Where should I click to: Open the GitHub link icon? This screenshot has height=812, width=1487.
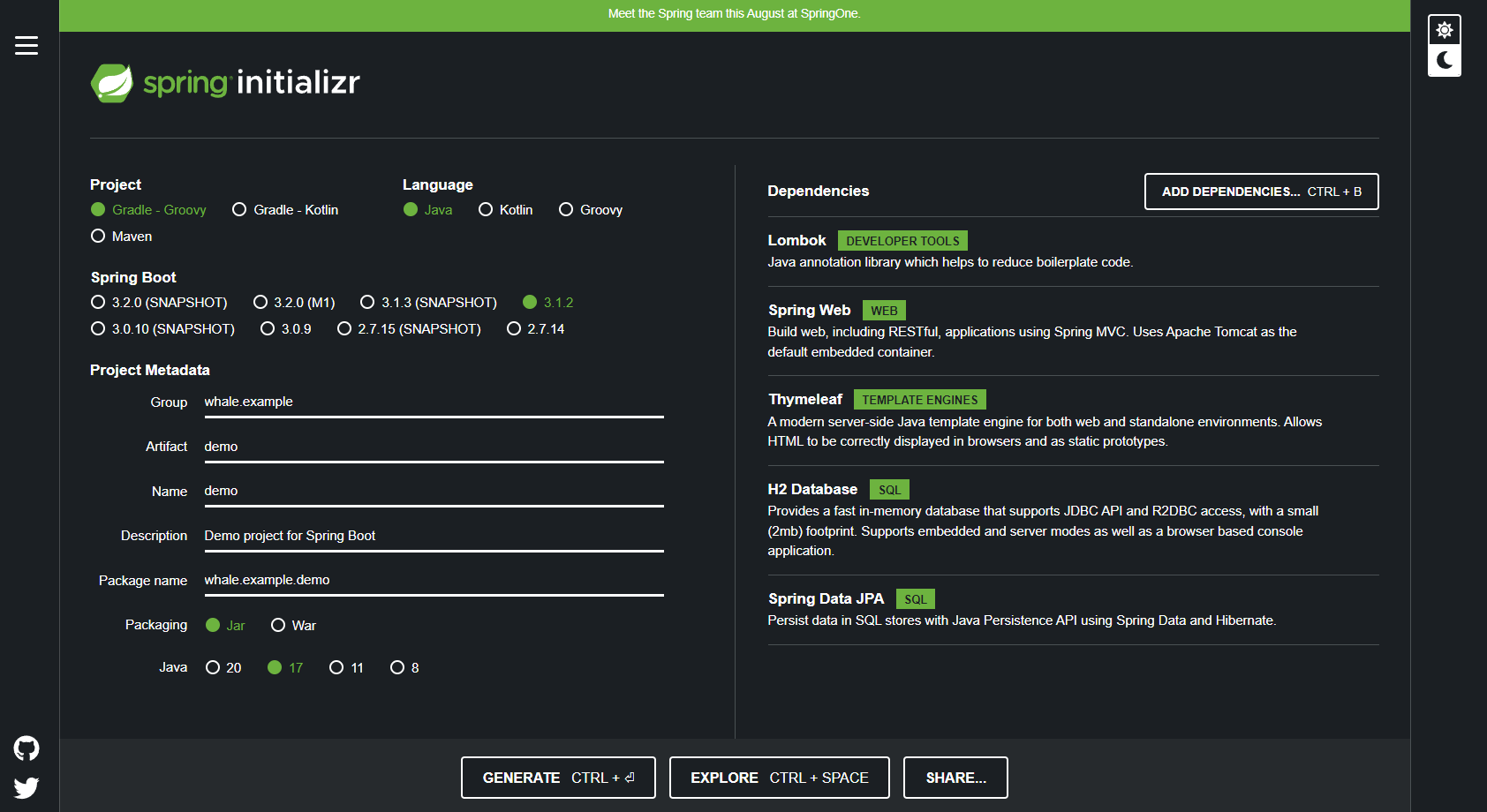tap(26, 748)
